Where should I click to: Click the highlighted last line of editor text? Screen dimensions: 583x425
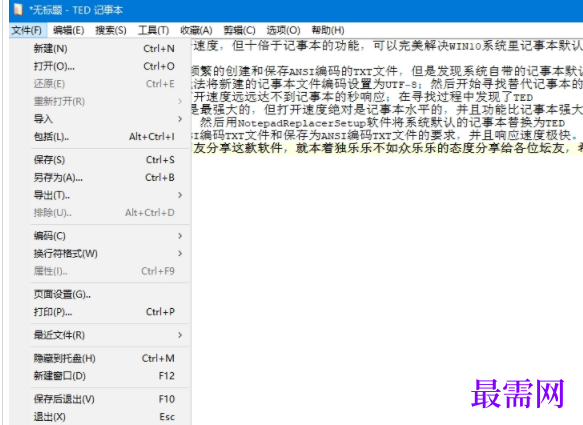(x=387, y=148)
